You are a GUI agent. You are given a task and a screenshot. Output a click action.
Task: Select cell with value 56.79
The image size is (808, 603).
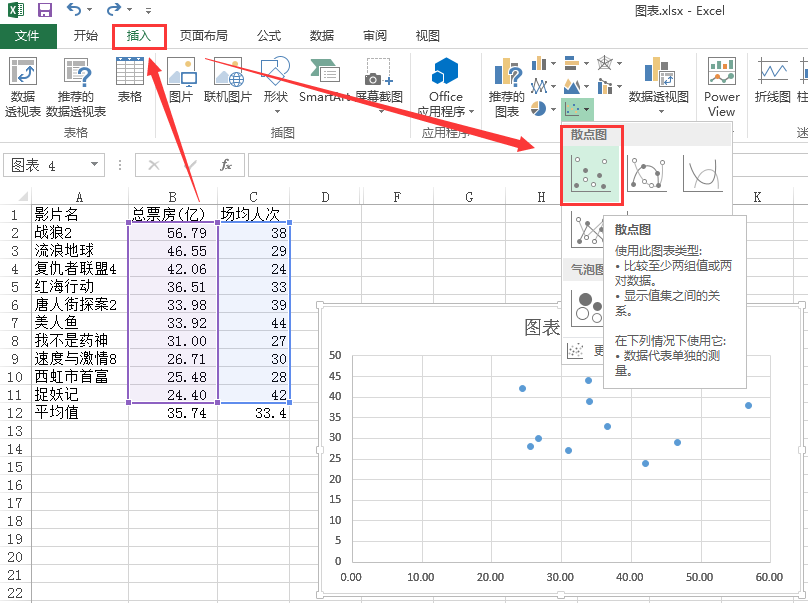[173, 232]
